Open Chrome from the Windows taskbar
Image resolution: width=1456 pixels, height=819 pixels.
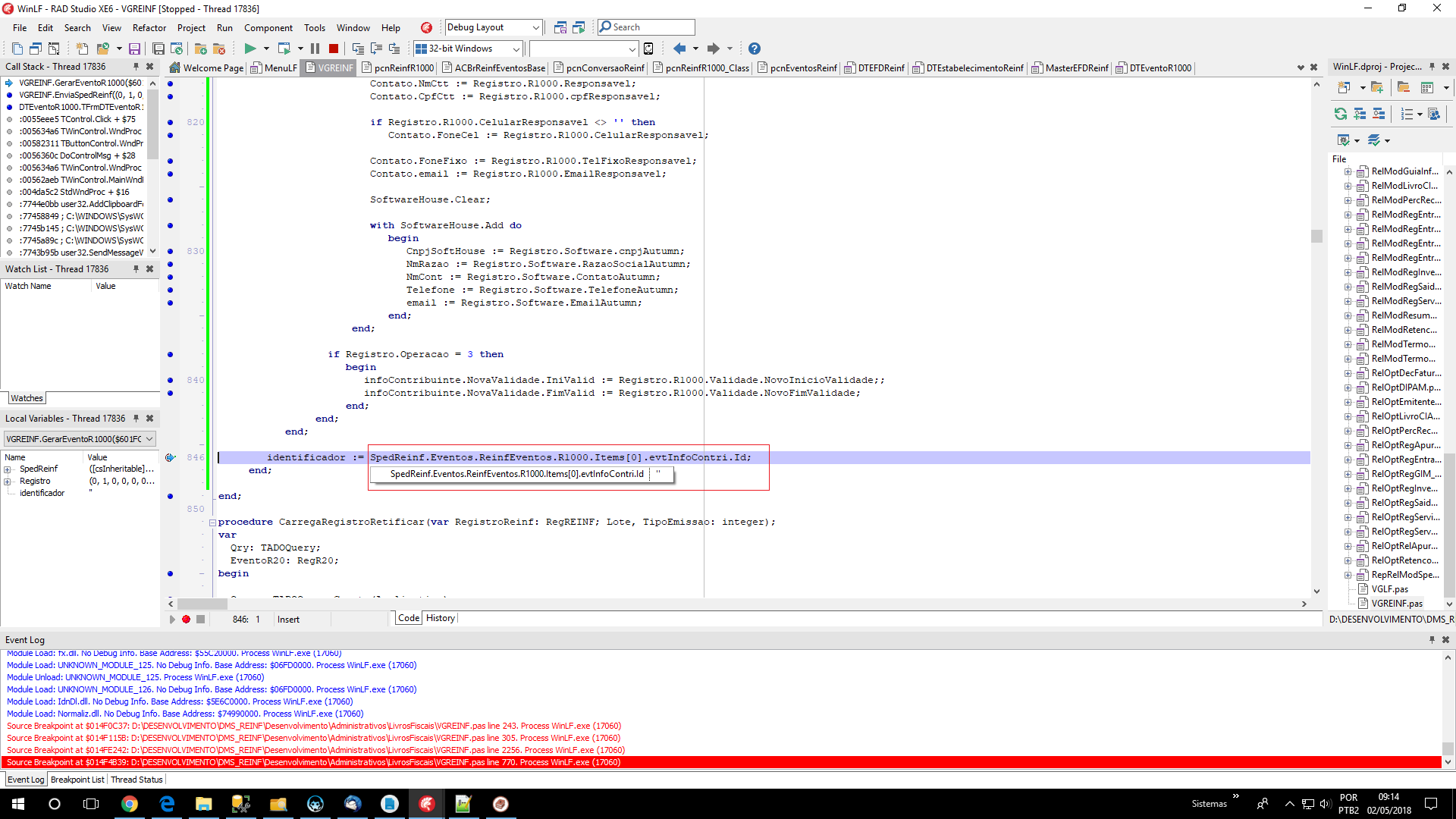[130, 804]
